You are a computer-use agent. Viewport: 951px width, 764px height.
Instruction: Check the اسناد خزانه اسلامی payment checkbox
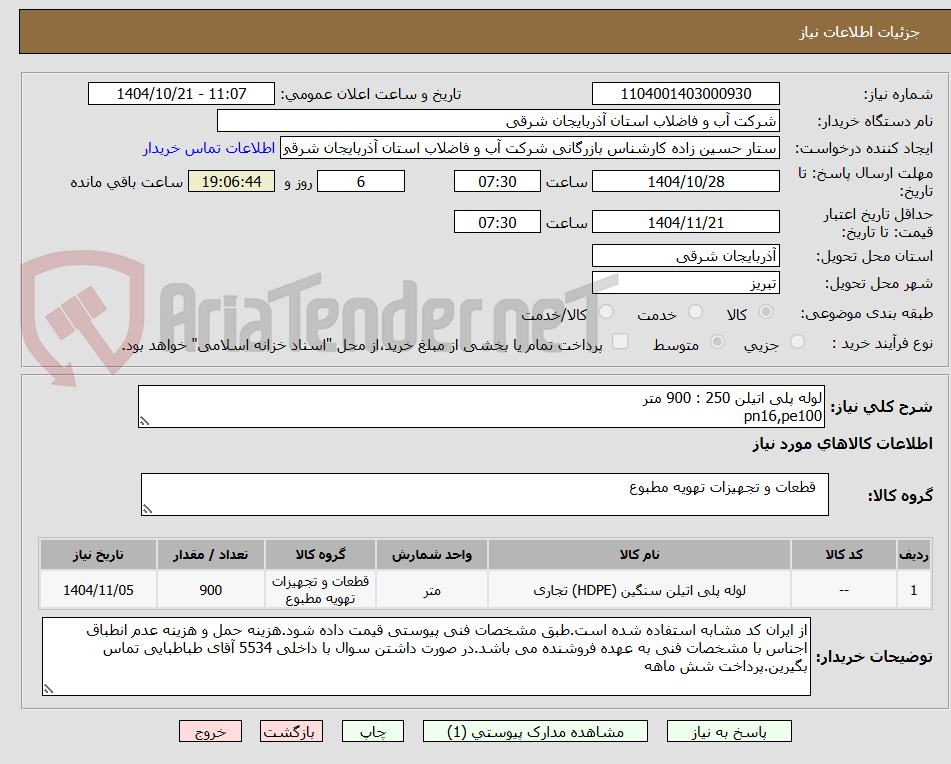(620, 342)
